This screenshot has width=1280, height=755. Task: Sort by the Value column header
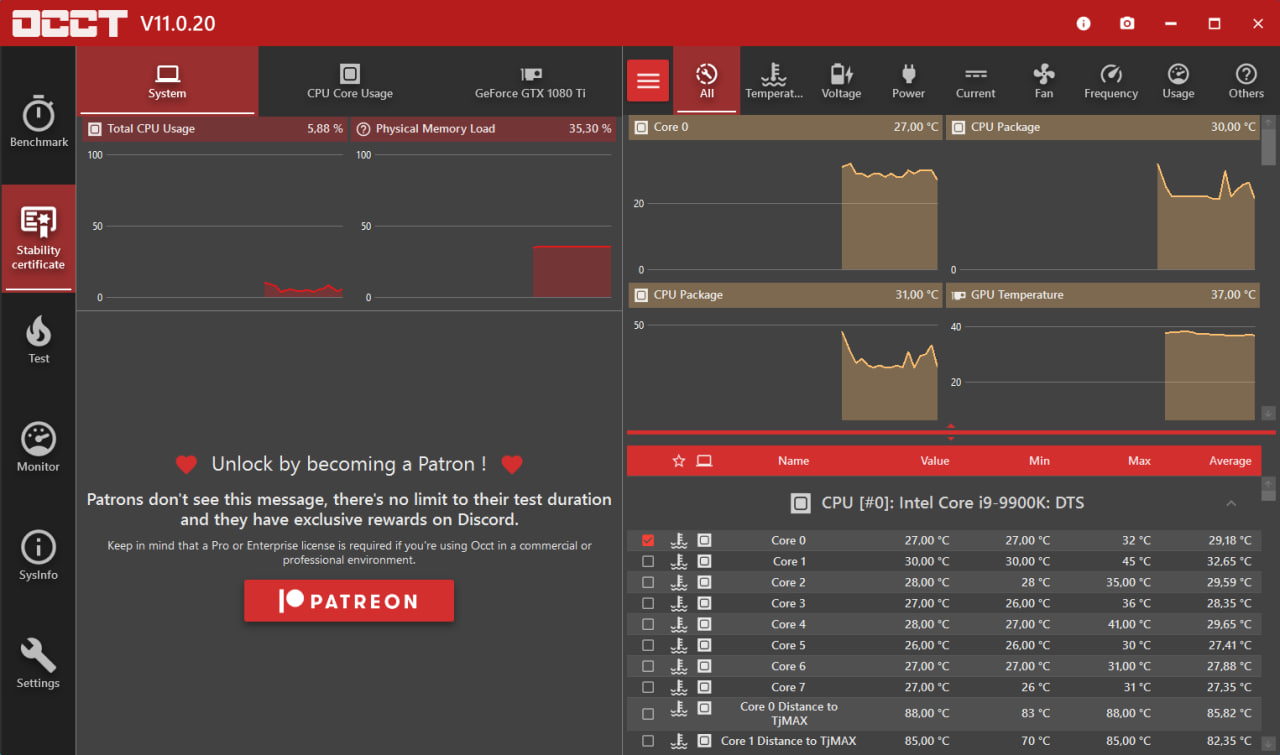coord(935,461)
